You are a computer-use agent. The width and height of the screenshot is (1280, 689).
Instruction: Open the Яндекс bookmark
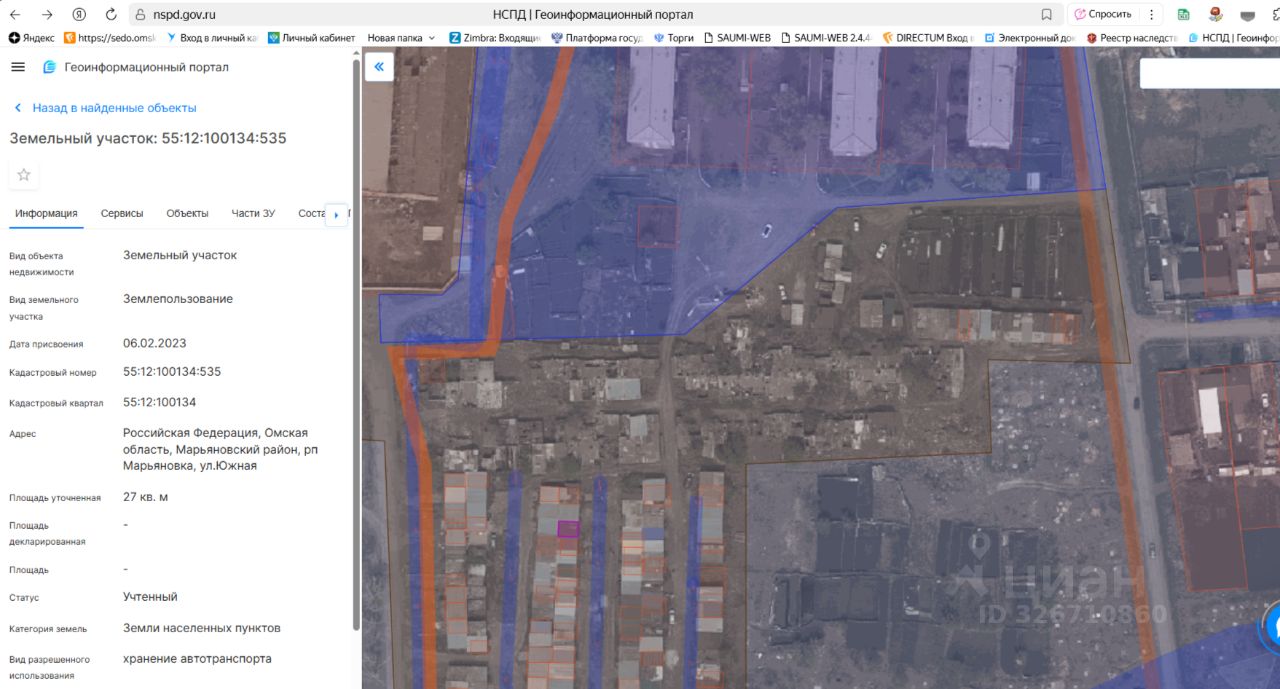click(x=31, y=38)
